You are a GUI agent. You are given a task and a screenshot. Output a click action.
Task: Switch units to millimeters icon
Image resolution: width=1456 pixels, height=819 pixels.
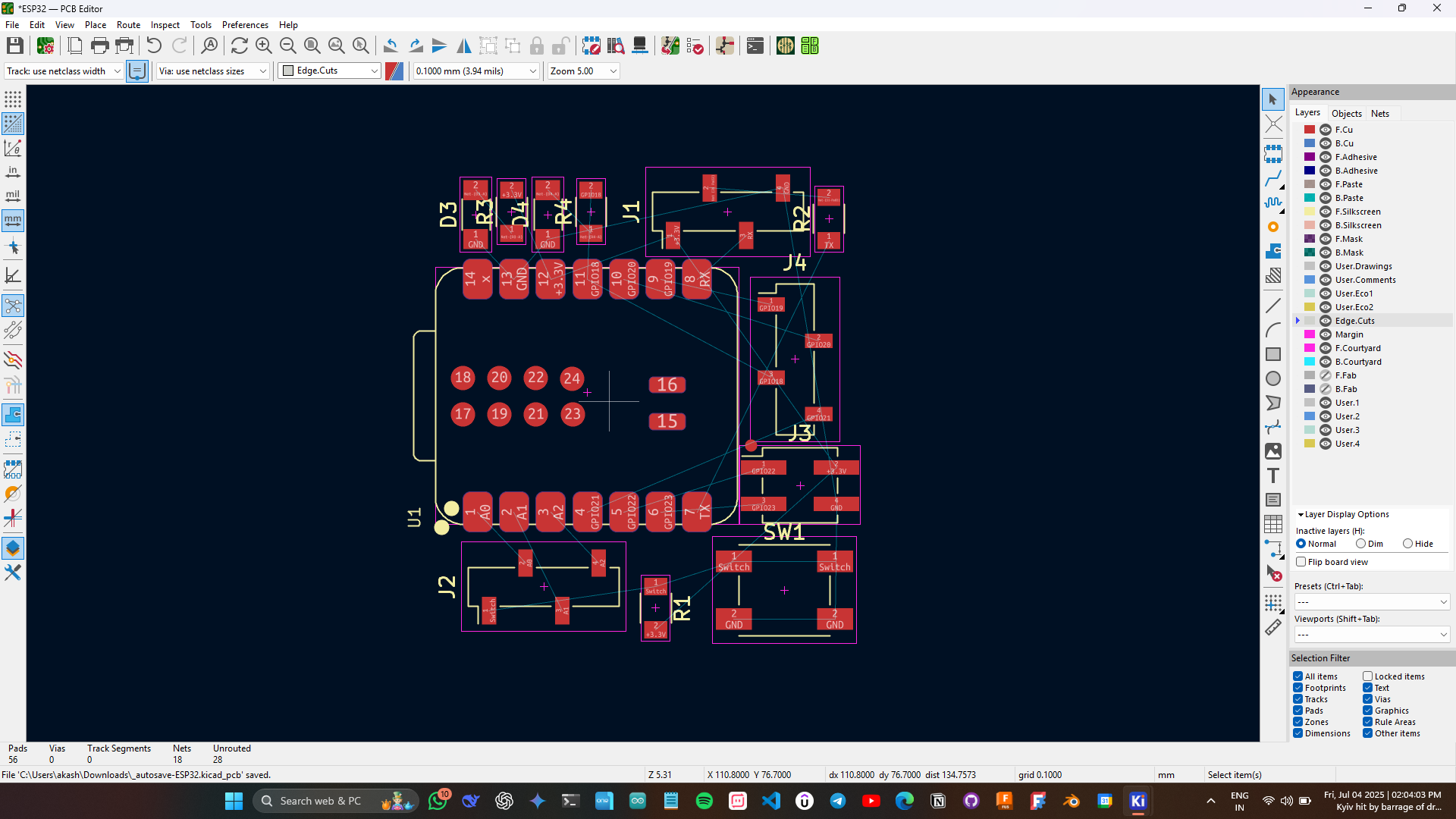pos(13,221)
